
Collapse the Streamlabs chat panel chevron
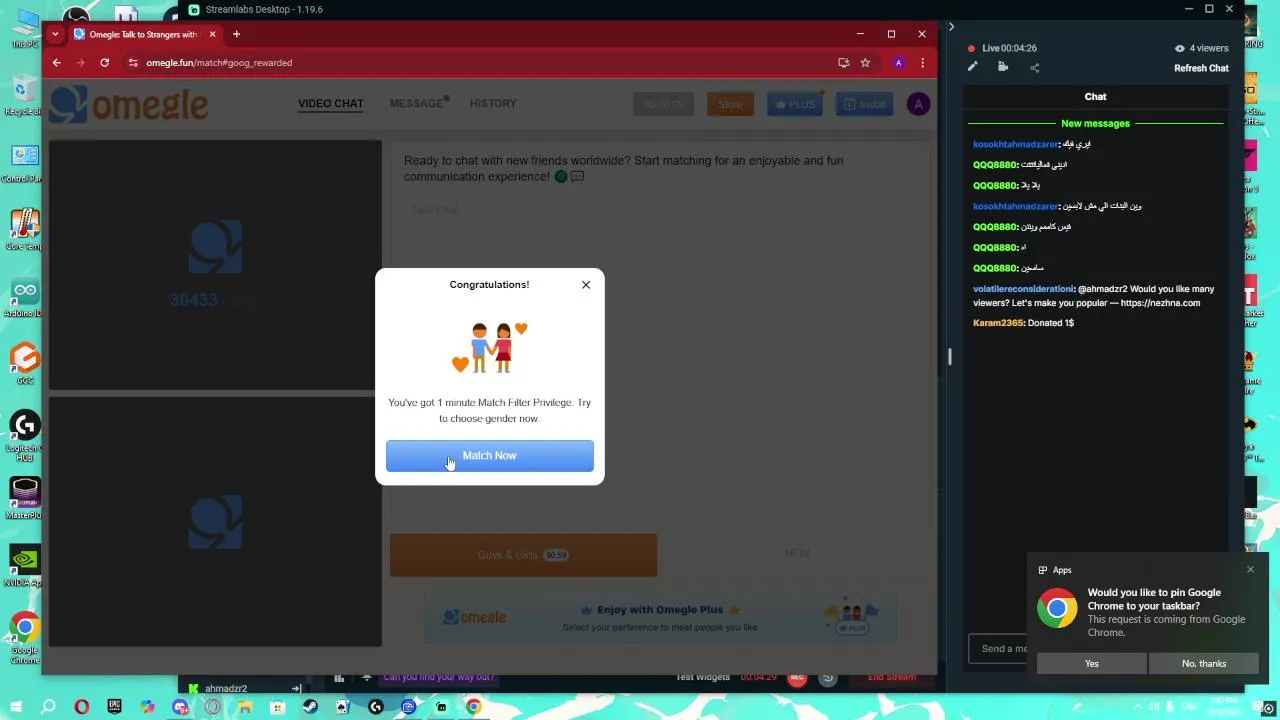951,27
